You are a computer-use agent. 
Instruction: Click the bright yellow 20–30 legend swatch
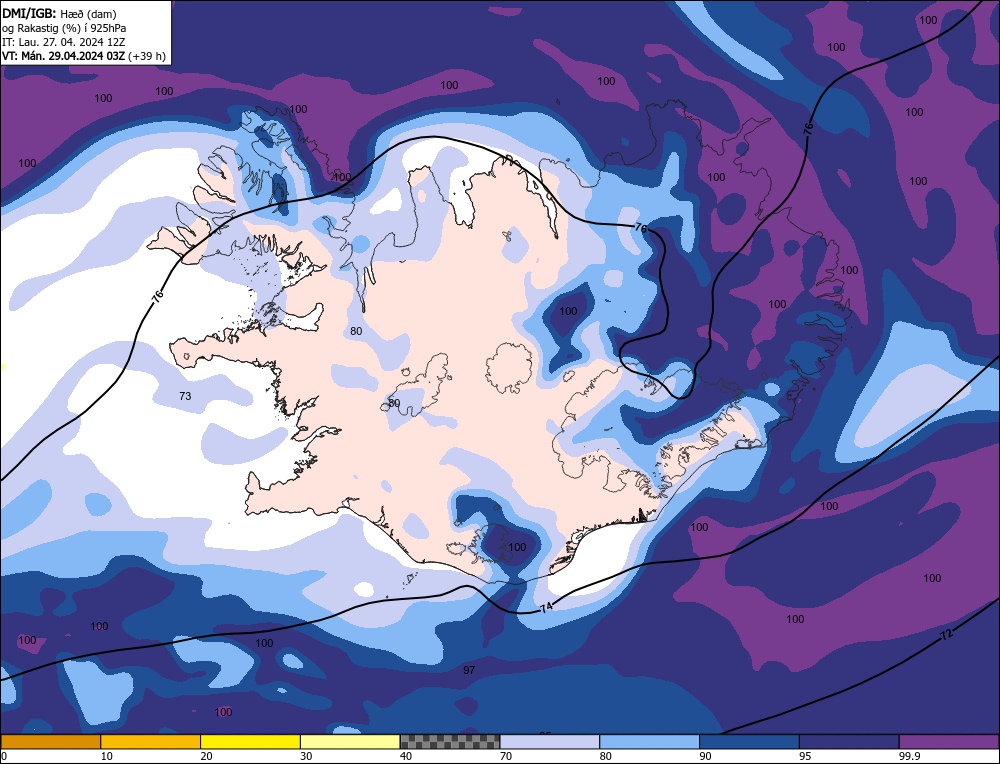[250, 741]
